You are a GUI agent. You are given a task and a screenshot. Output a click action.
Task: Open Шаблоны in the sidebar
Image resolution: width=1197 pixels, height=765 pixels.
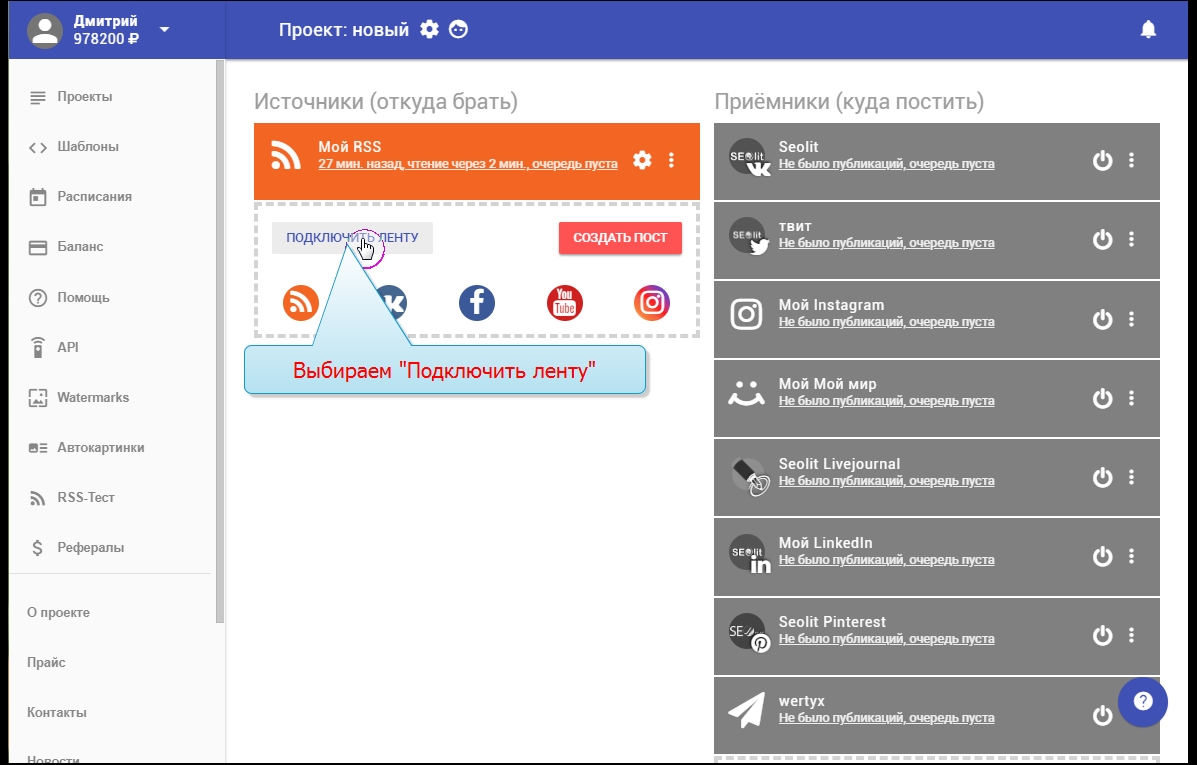point(88,147)
